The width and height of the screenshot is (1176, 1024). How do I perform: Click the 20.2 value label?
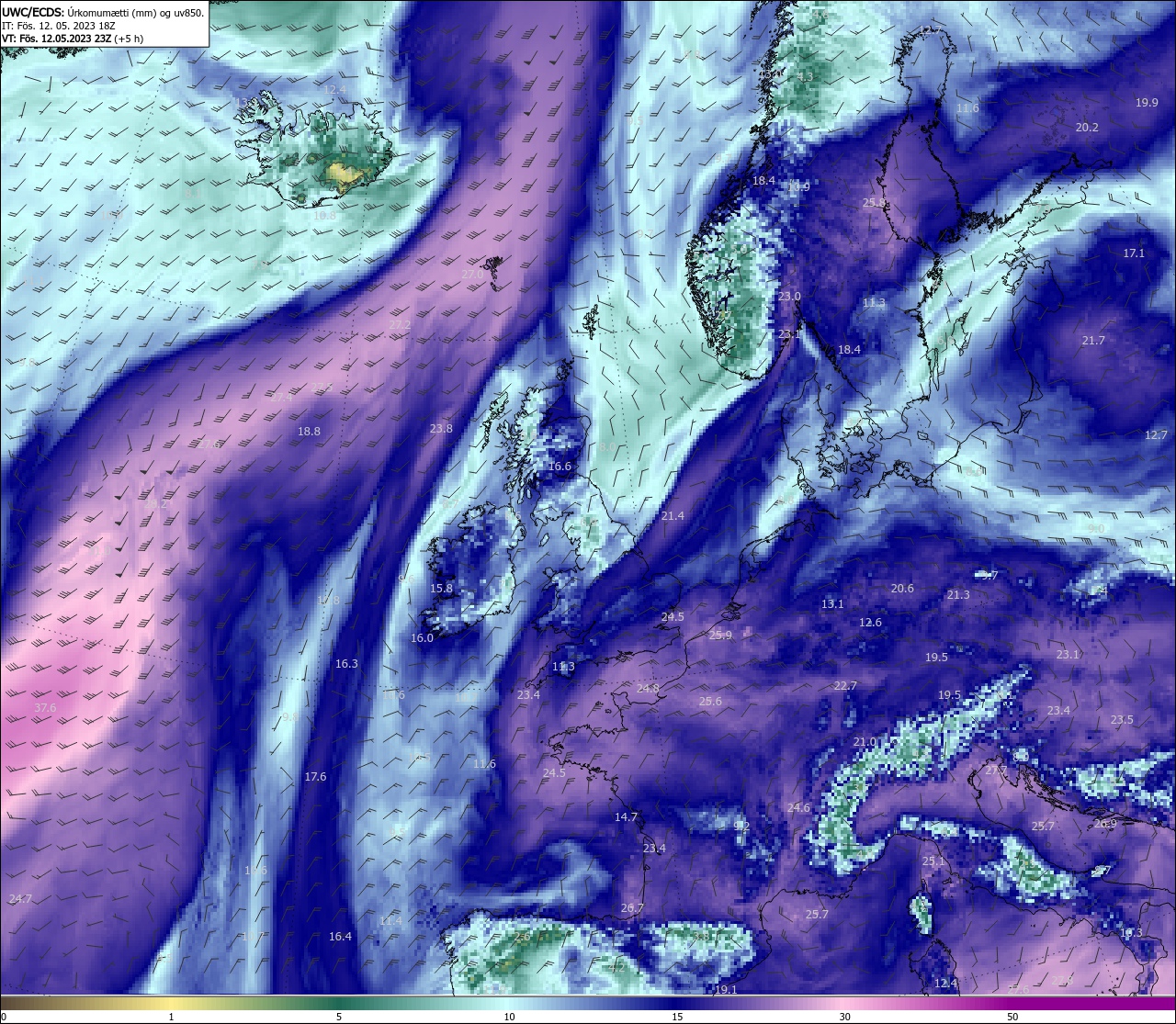pos(1087,127)
